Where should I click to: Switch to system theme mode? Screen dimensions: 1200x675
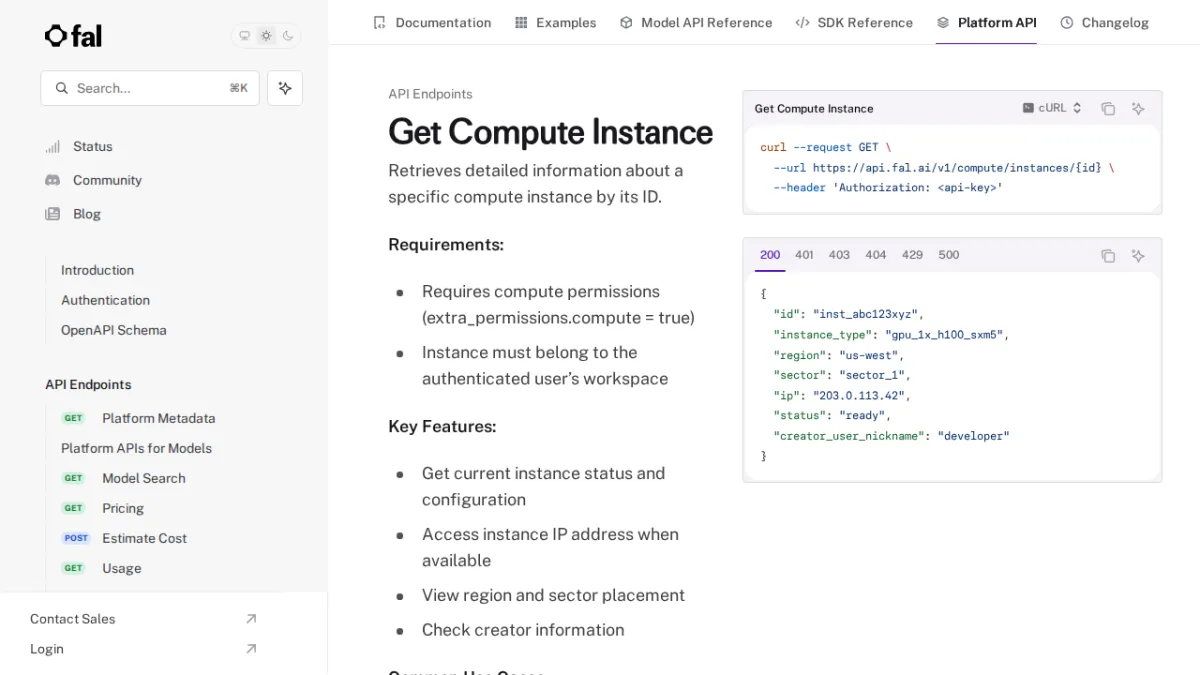tap(244, 36)
